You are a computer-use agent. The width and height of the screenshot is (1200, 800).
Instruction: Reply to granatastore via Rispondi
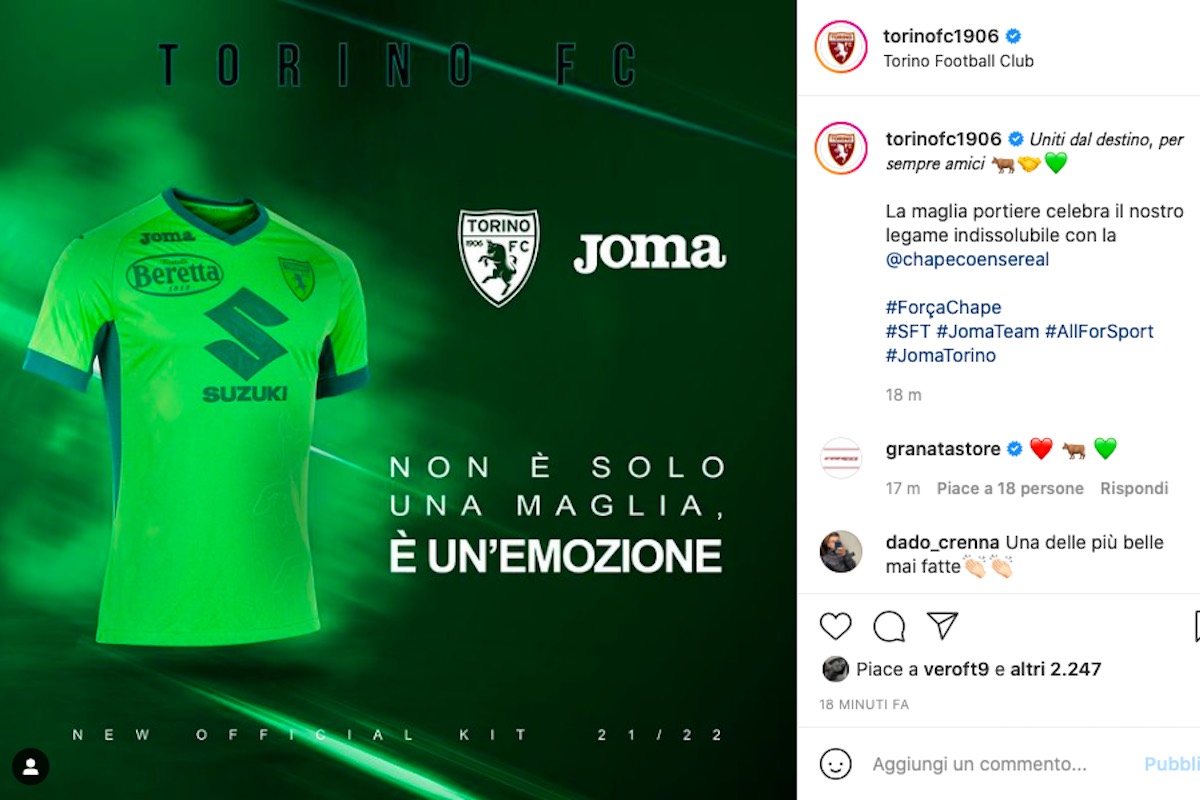pos(1134,488)
